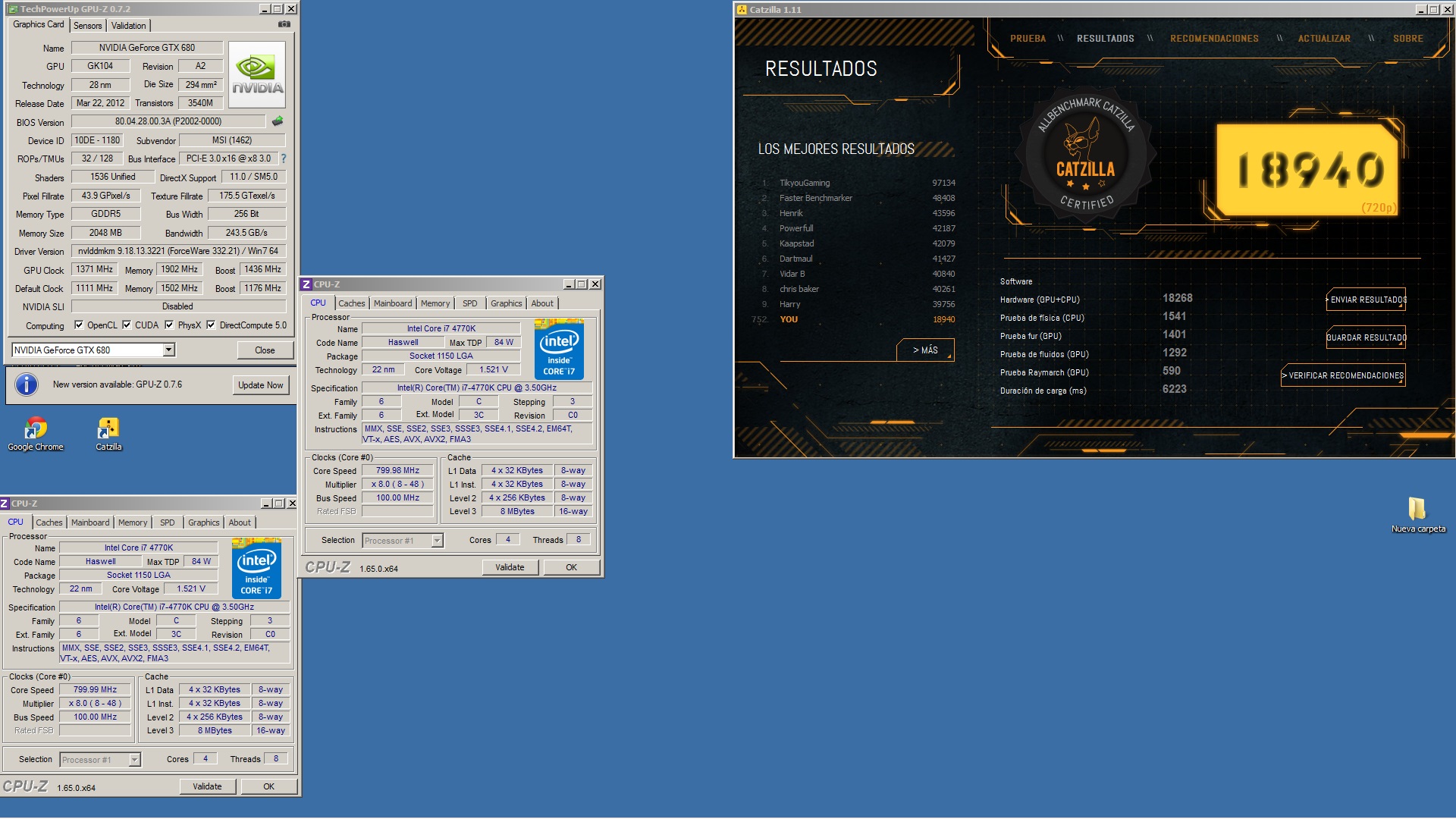The height and width of the screenshot is (819, 1456).
Task: Open Catzilla desktop shortcut
Action: coord(108,434)
